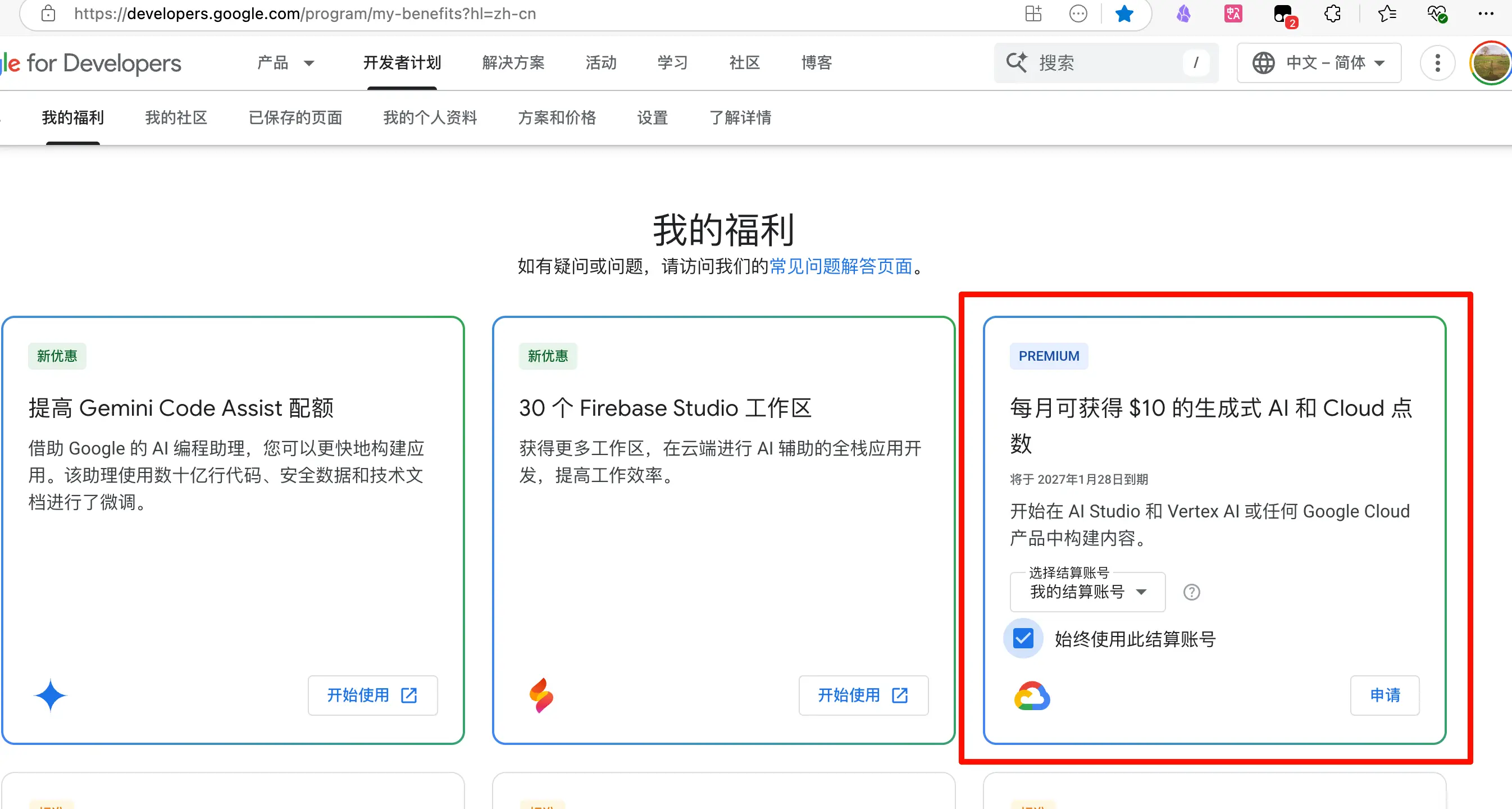Click help question mark beside billing account

coord(1191,592)
